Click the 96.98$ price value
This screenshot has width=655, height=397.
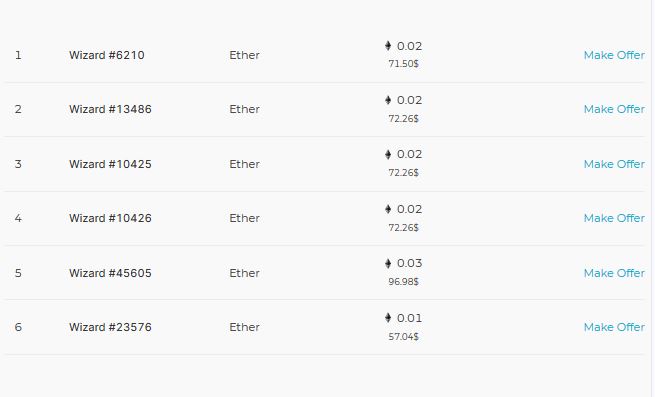[x=404, y=282]
